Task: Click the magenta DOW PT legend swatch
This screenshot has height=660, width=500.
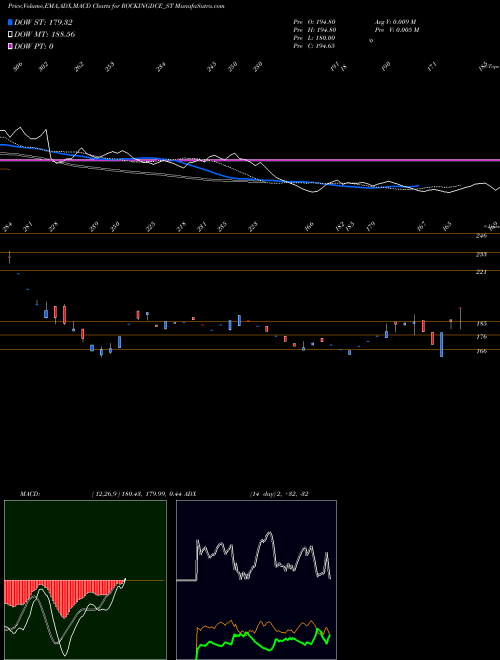Action: tap(10, 46)
